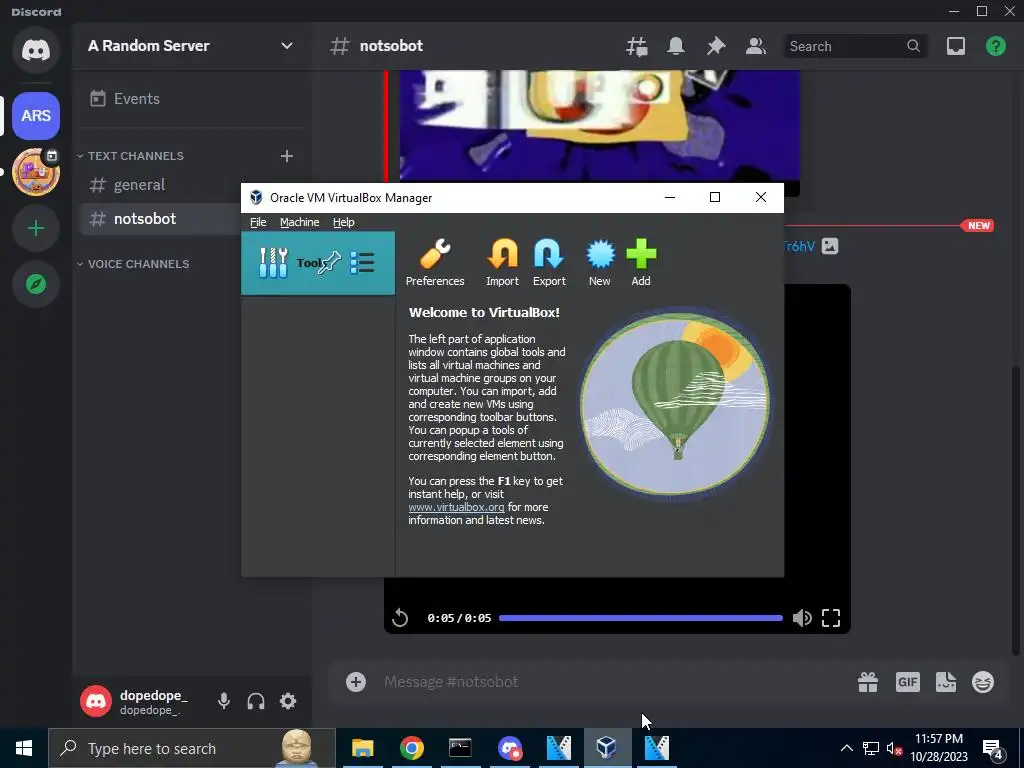The height and width of the screenshot is (768, 1024).
Task: Mute the video volume
Action: tap(802, 618)
